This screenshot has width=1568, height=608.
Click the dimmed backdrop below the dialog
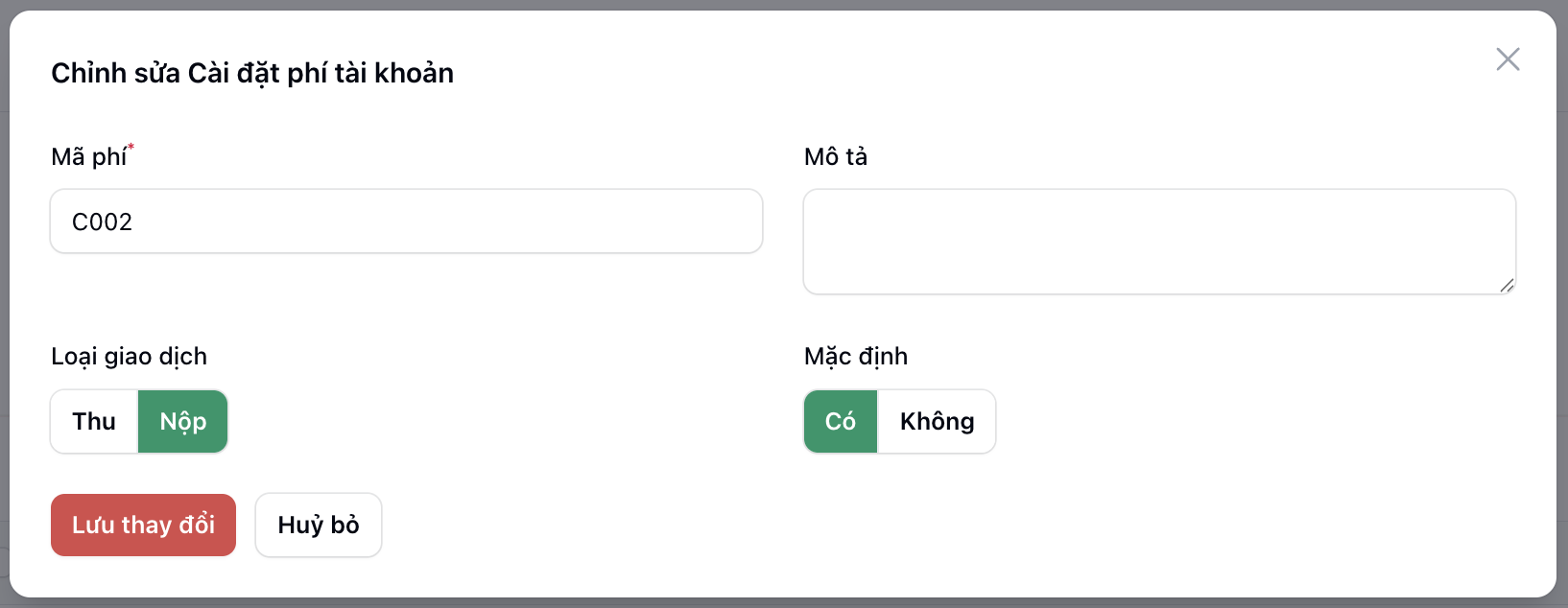(768, 603)
